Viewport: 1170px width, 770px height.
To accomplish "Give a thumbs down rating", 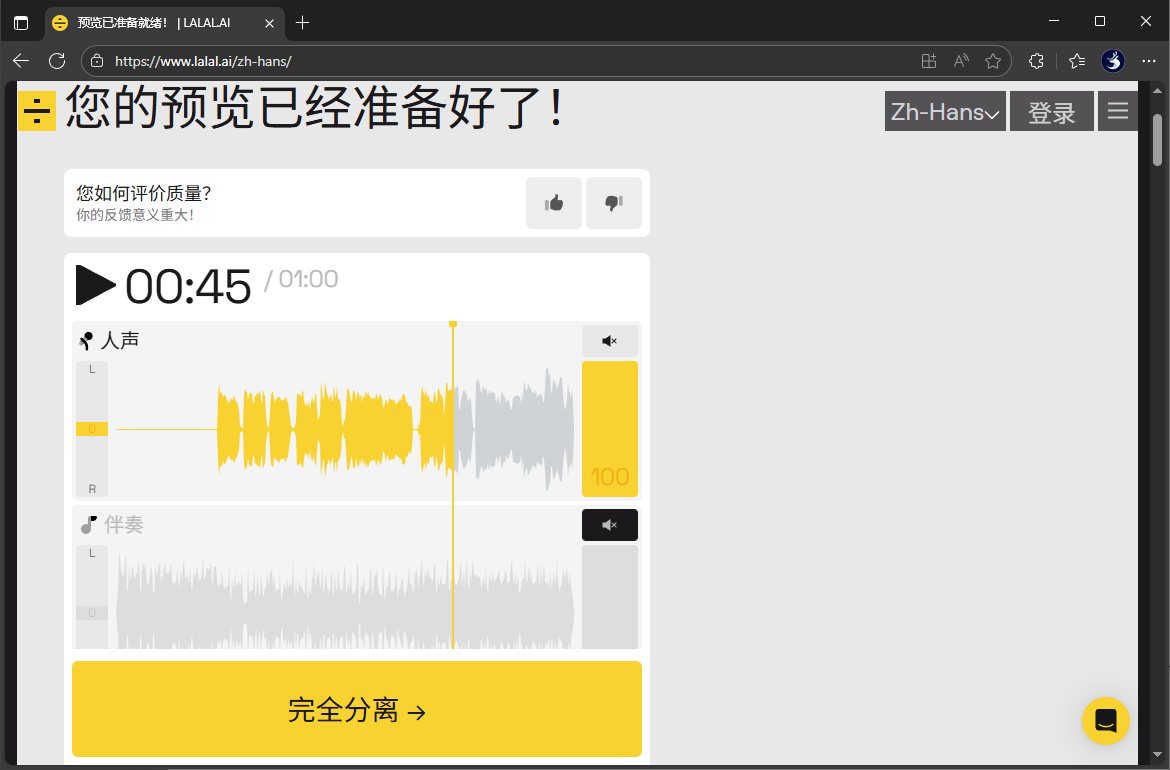I will click(x=613, y=202).
